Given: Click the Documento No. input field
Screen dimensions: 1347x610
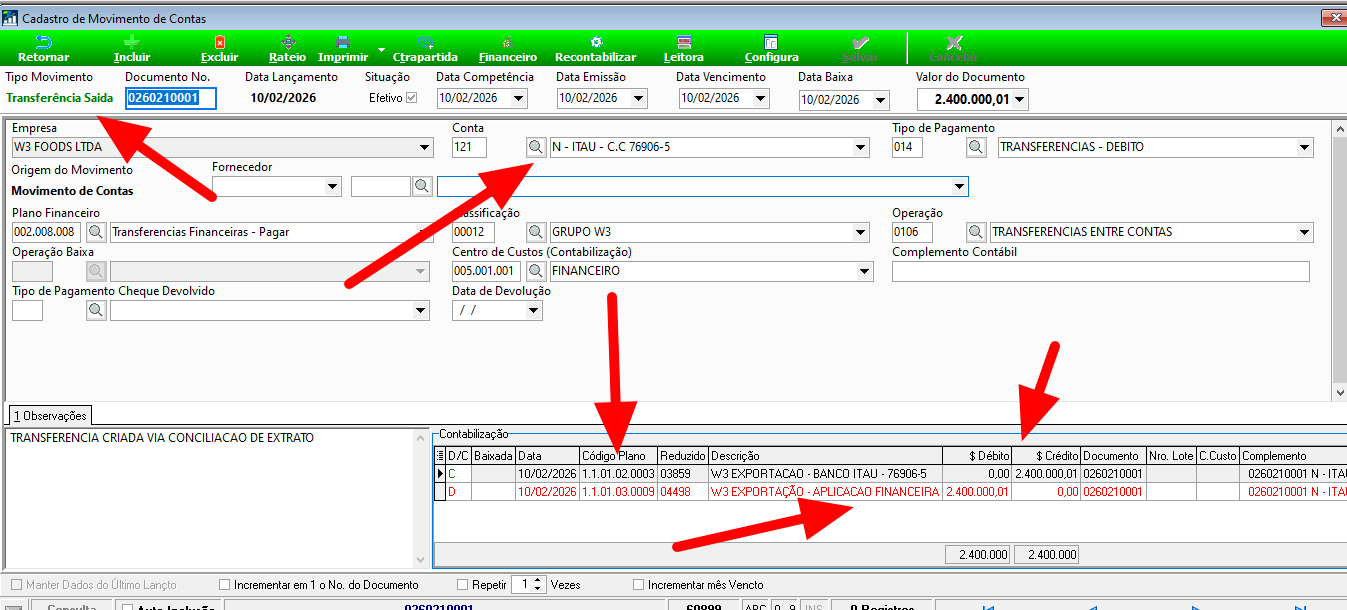Looking at the screenshot, I should click(x=171, y=98).
